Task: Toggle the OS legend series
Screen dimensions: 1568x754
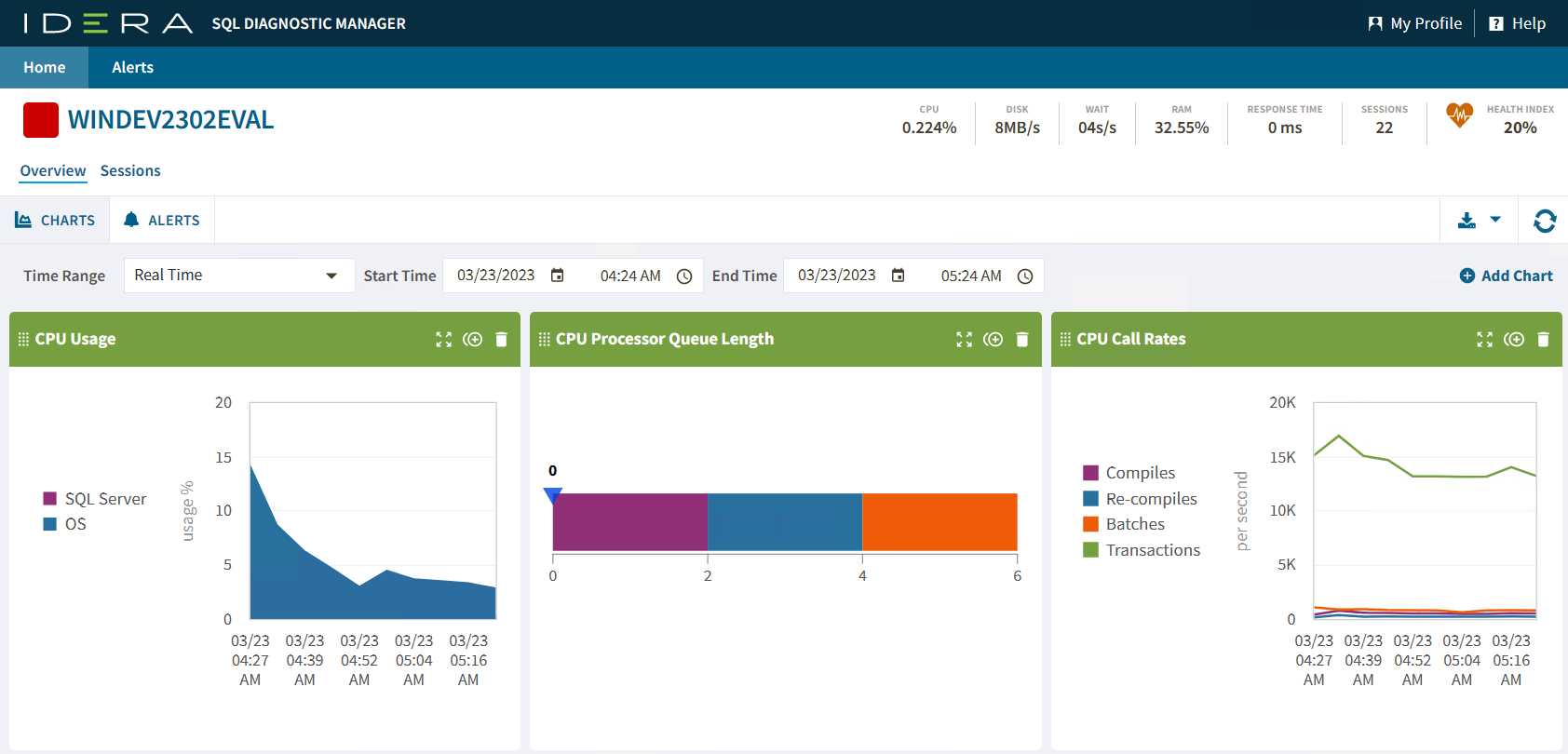Action: tap(65, 524)
